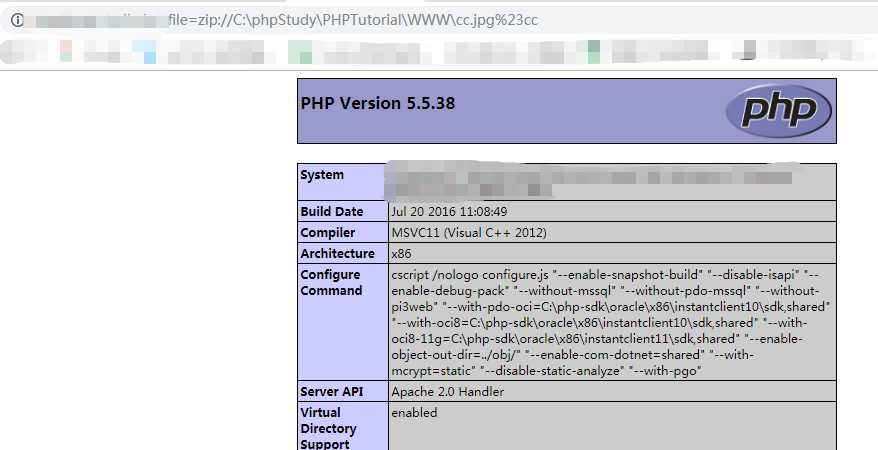Select the 'PHP Version 5.5.38' heading
This screenshot has height=450, width=878.
(x=378, y=104)
